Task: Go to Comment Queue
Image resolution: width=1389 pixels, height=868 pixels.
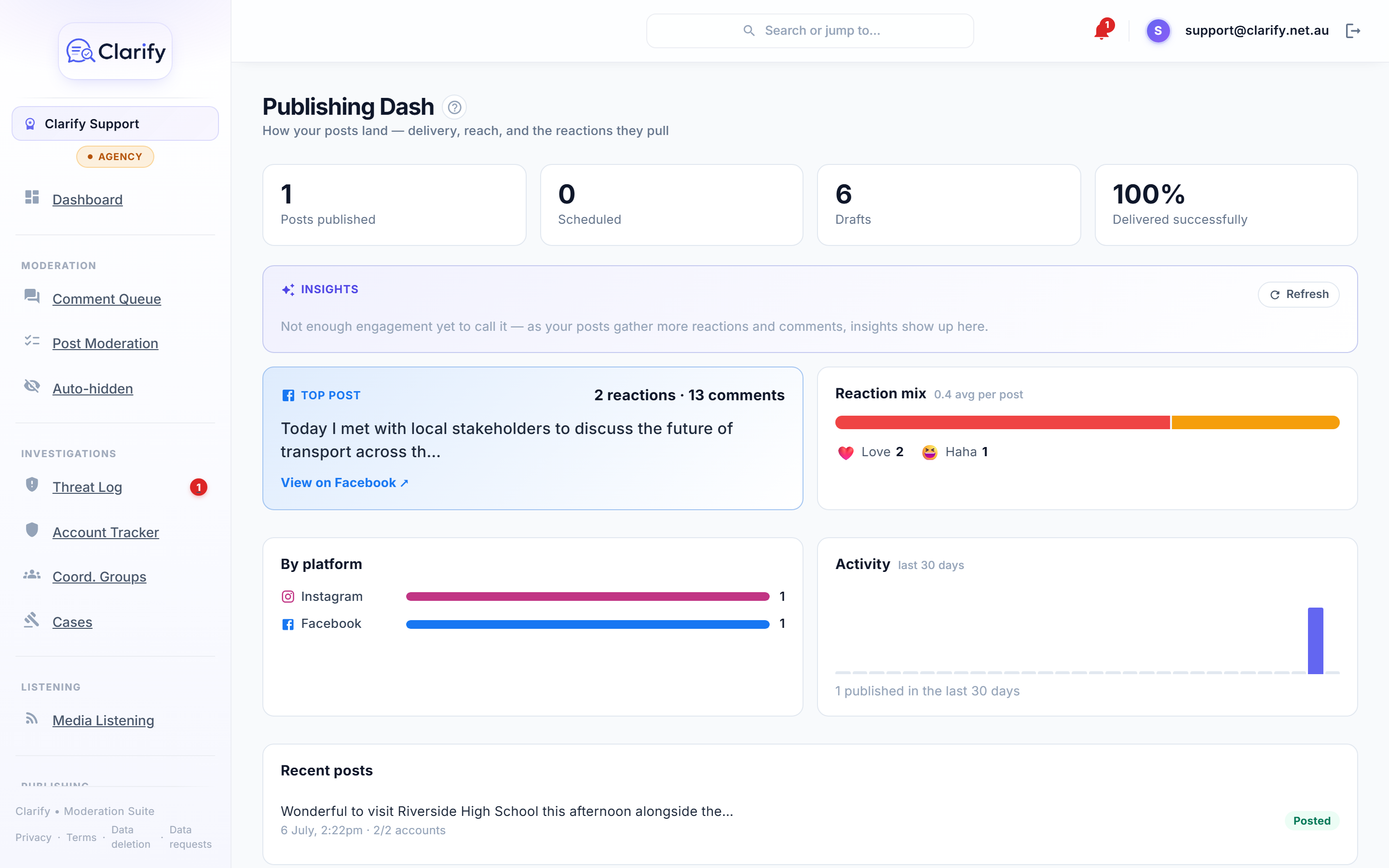Action: click(107, 299)
